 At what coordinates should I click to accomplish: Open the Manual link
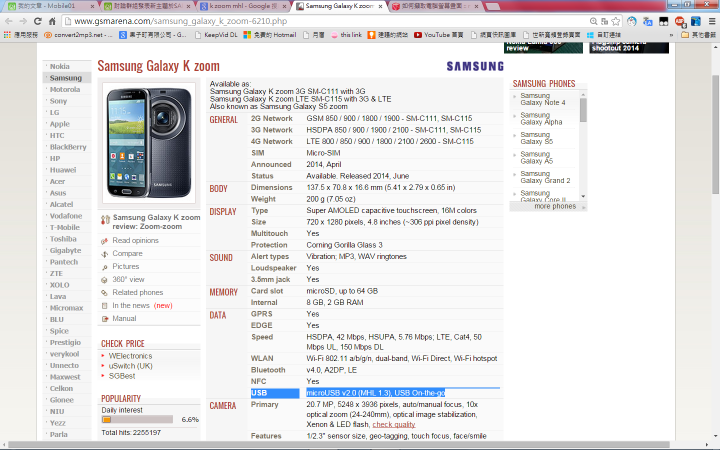pyautogui.click(x=124, y=318)
